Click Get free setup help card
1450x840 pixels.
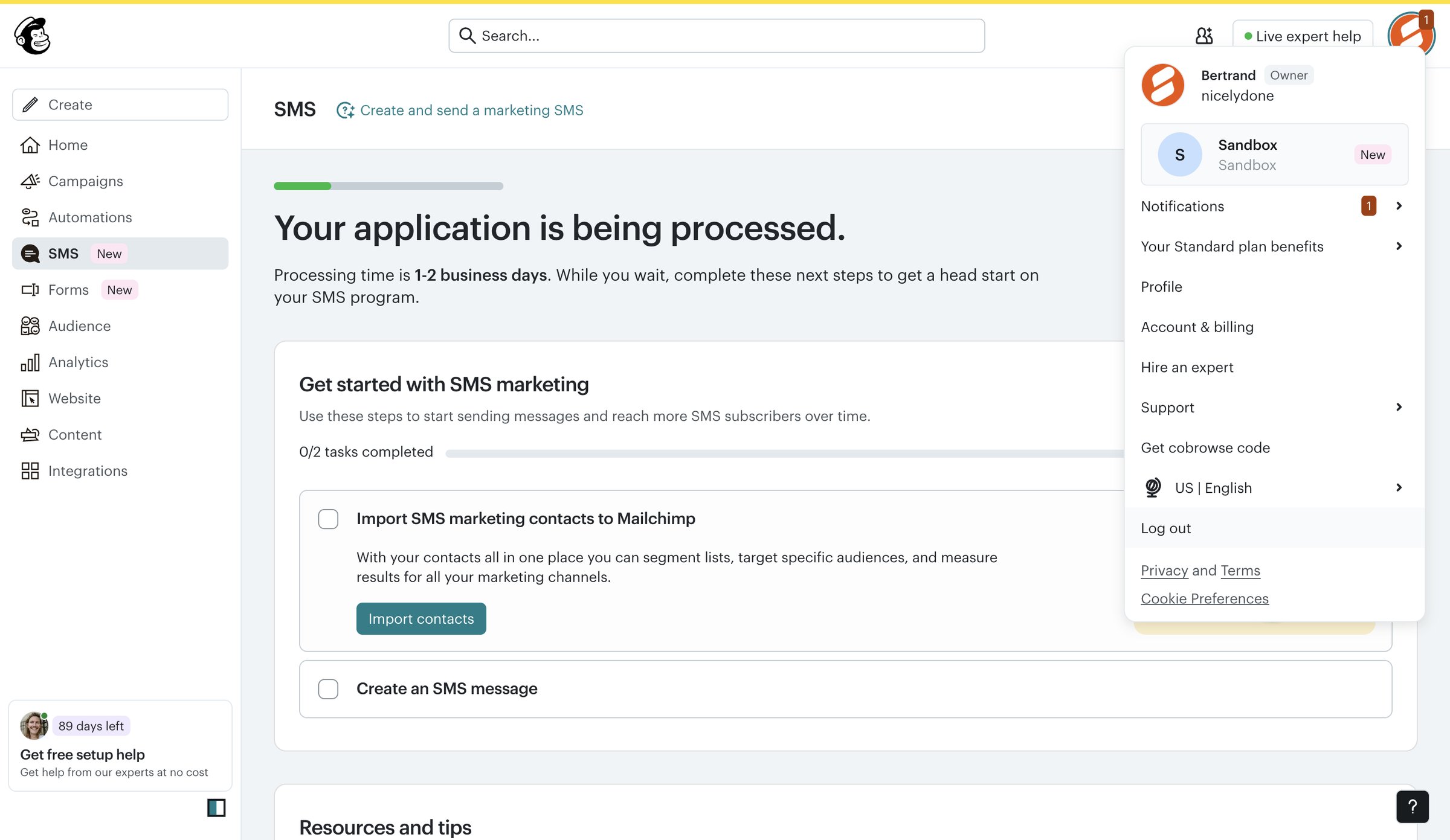120,745
